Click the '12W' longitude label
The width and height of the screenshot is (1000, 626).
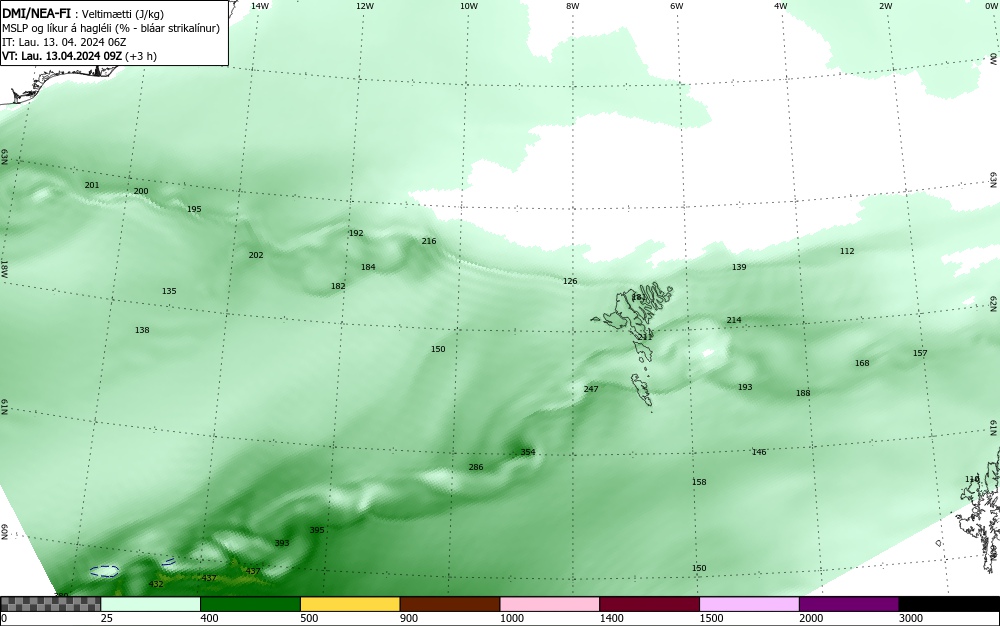click(x=365, y=6)
